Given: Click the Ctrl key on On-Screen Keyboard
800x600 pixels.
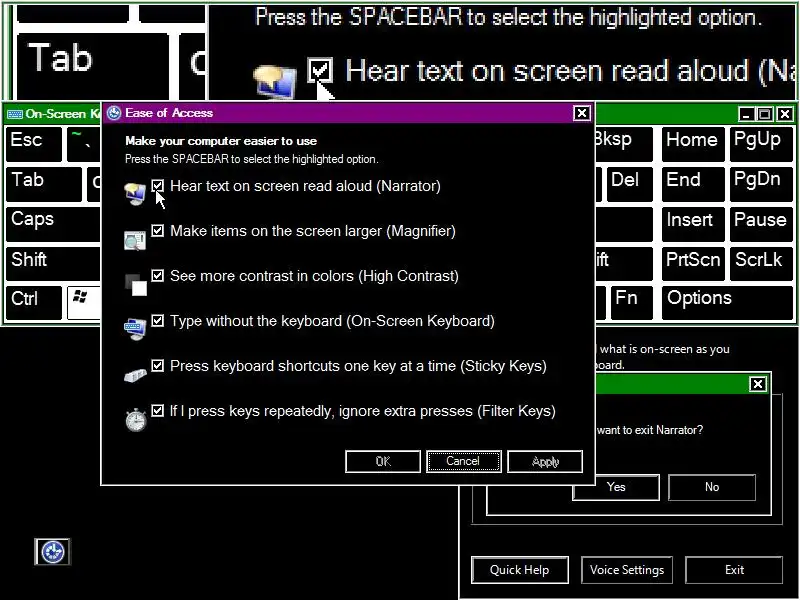Looking at the screenshot, I should [34, 303].
